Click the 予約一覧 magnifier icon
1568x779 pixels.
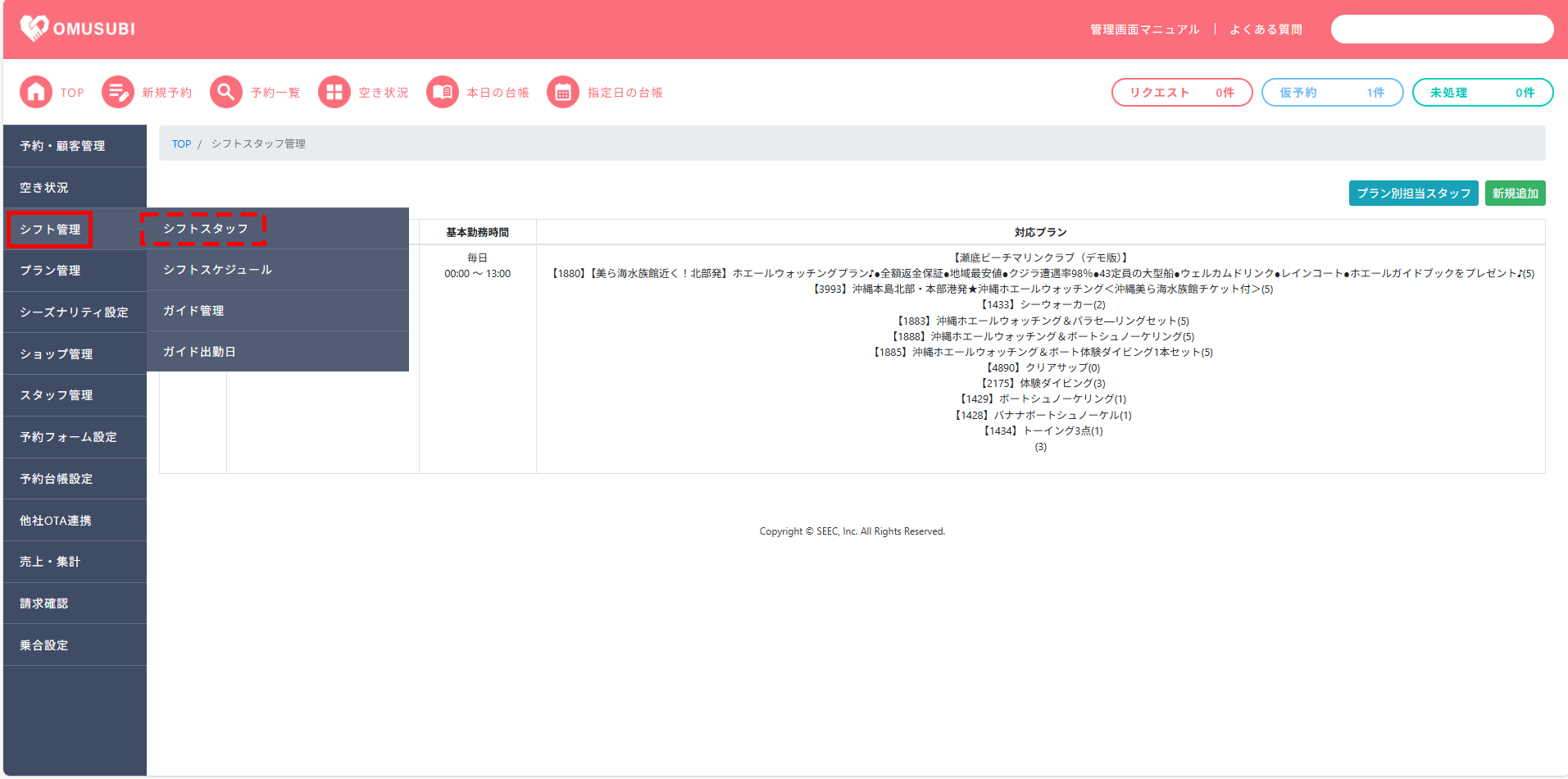tap(226, 93)
